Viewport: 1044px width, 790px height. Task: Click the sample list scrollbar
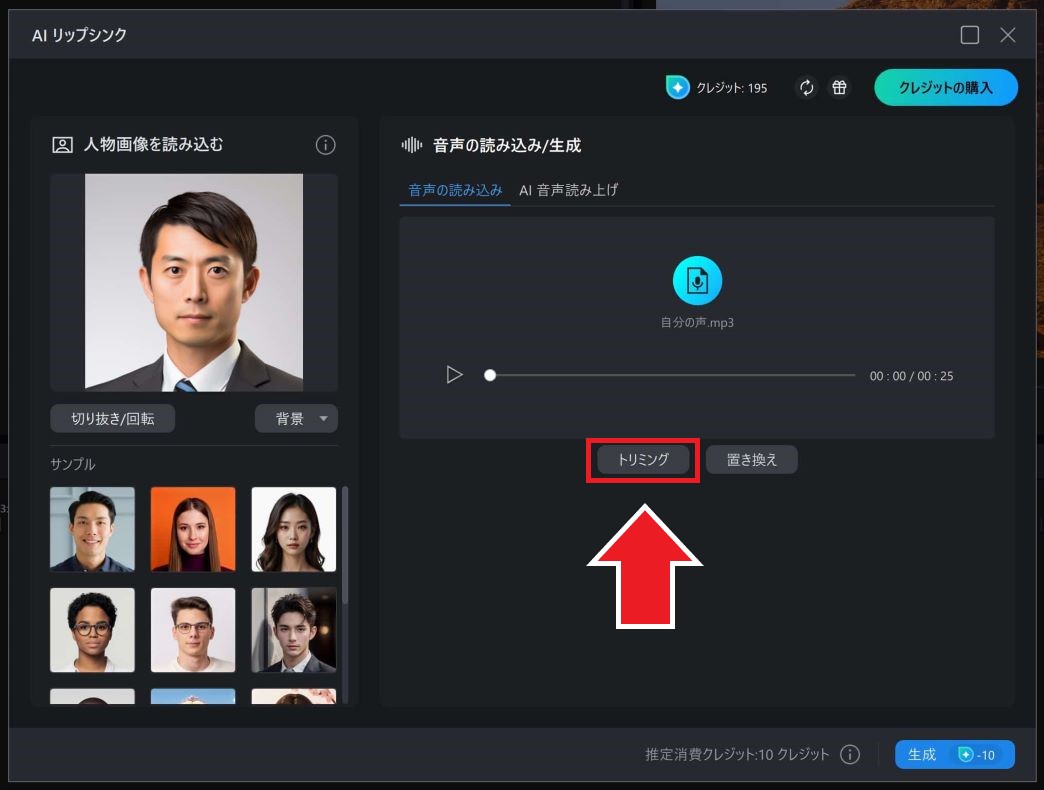345,546
